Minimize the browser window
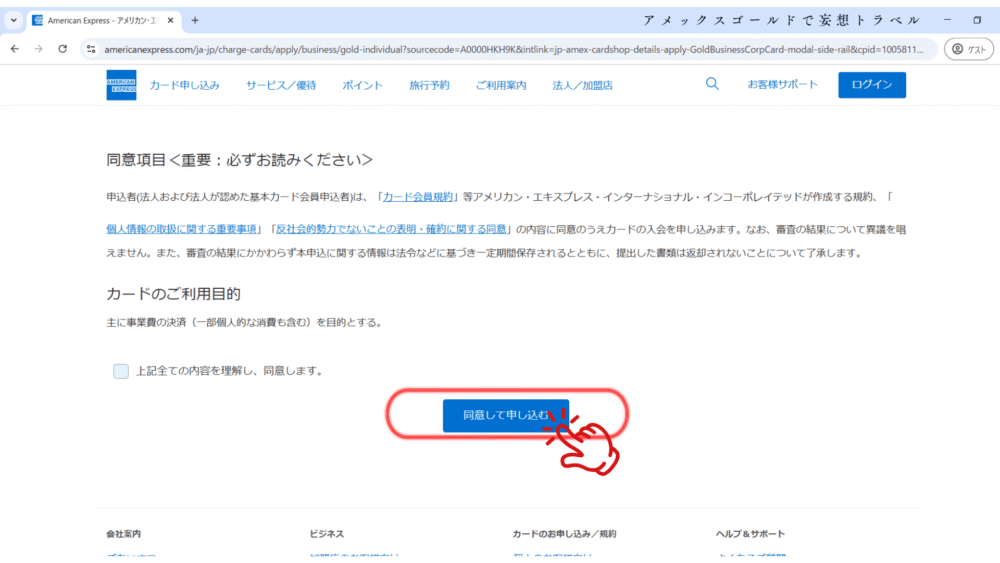The image size is (1000, 563). click(947, 20)
